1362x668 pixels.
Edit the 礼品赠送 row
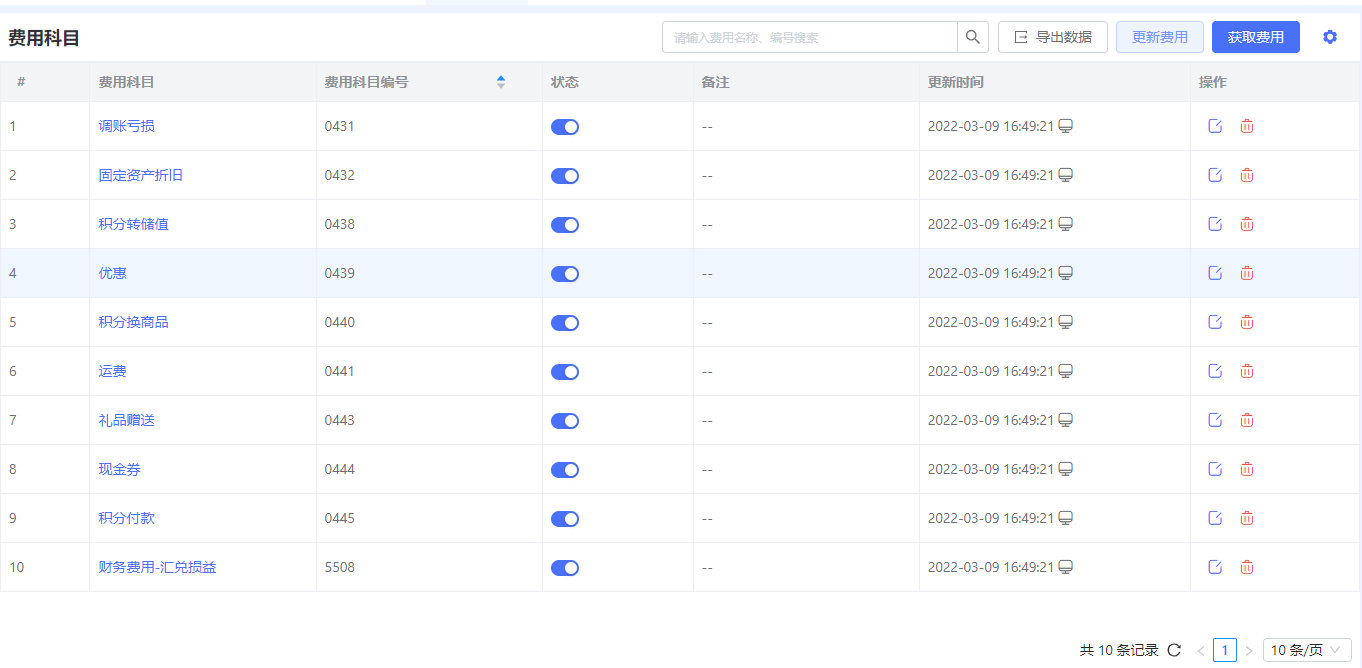coord(1215,420)
